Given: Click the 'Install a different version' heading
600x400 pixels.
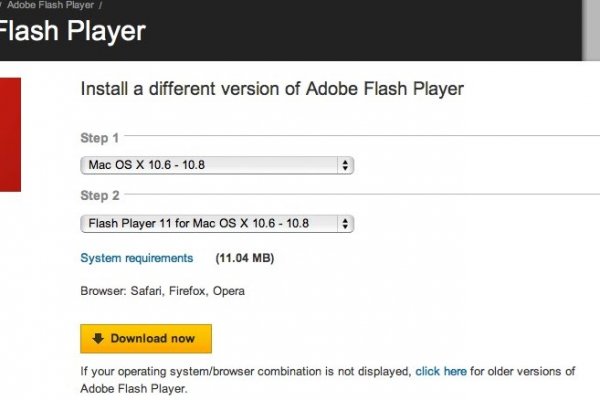Looking at the screenshot, I should point(272,88).
